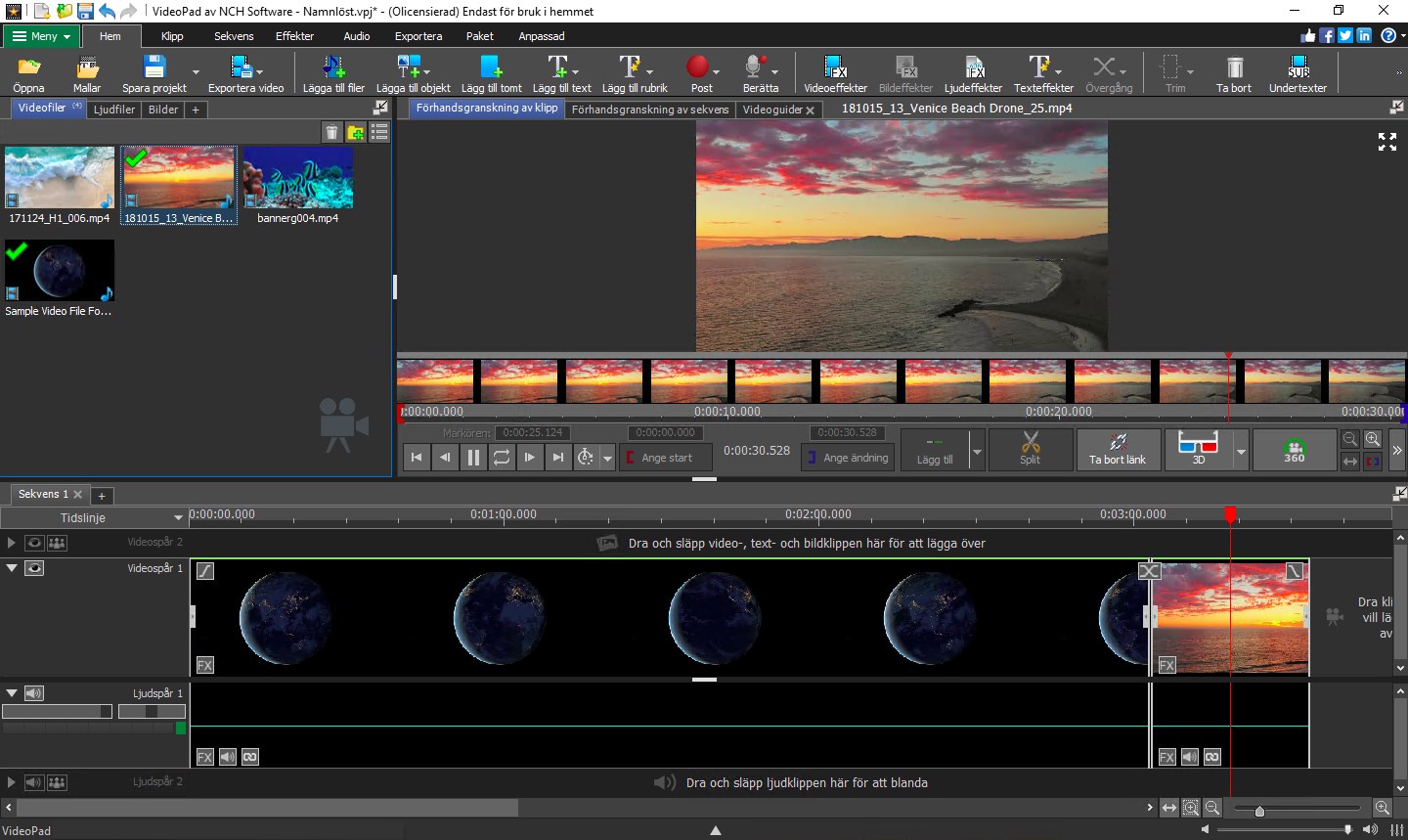Click the Split scissors button
This screenshot has width=1408, height=840.
click(1031, 449)
